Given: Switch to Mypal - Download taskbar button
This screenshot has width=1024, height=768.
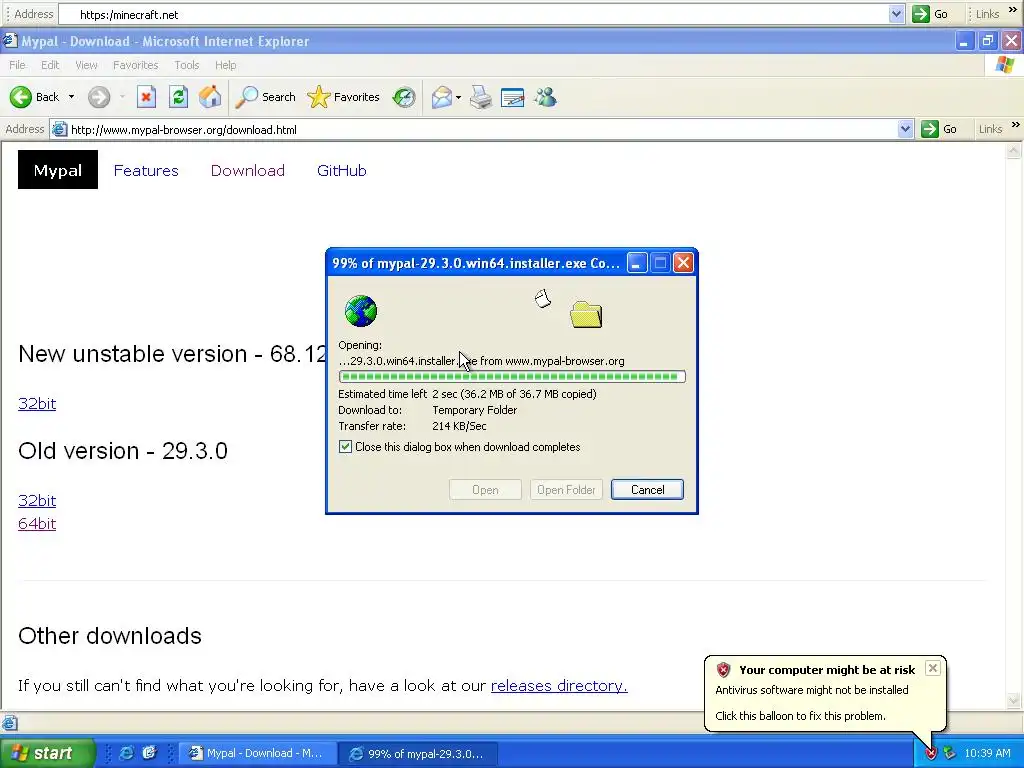Looking at the screenshot, I should pos(258,753).
